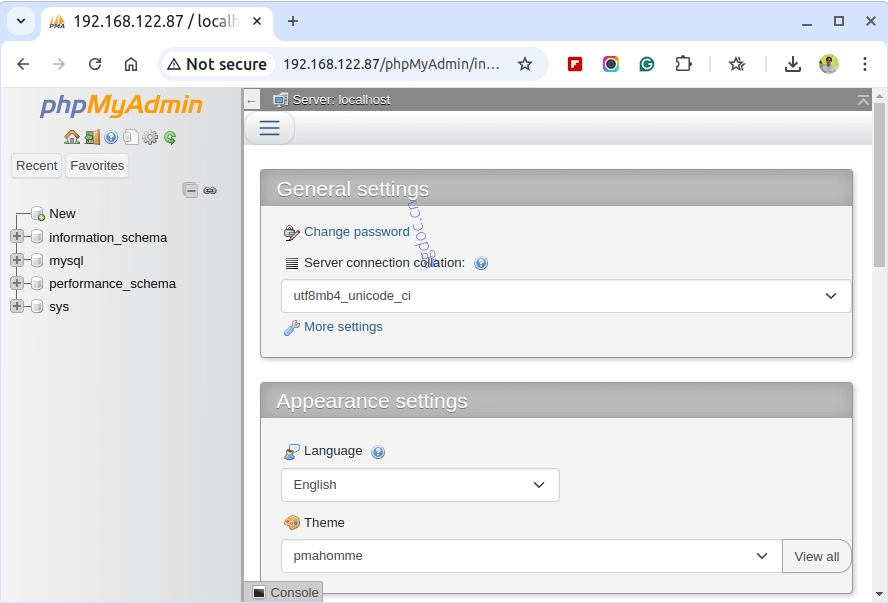Click the Grammarly extension icon
The image size is (888, 603).
[x=647, y=64]
